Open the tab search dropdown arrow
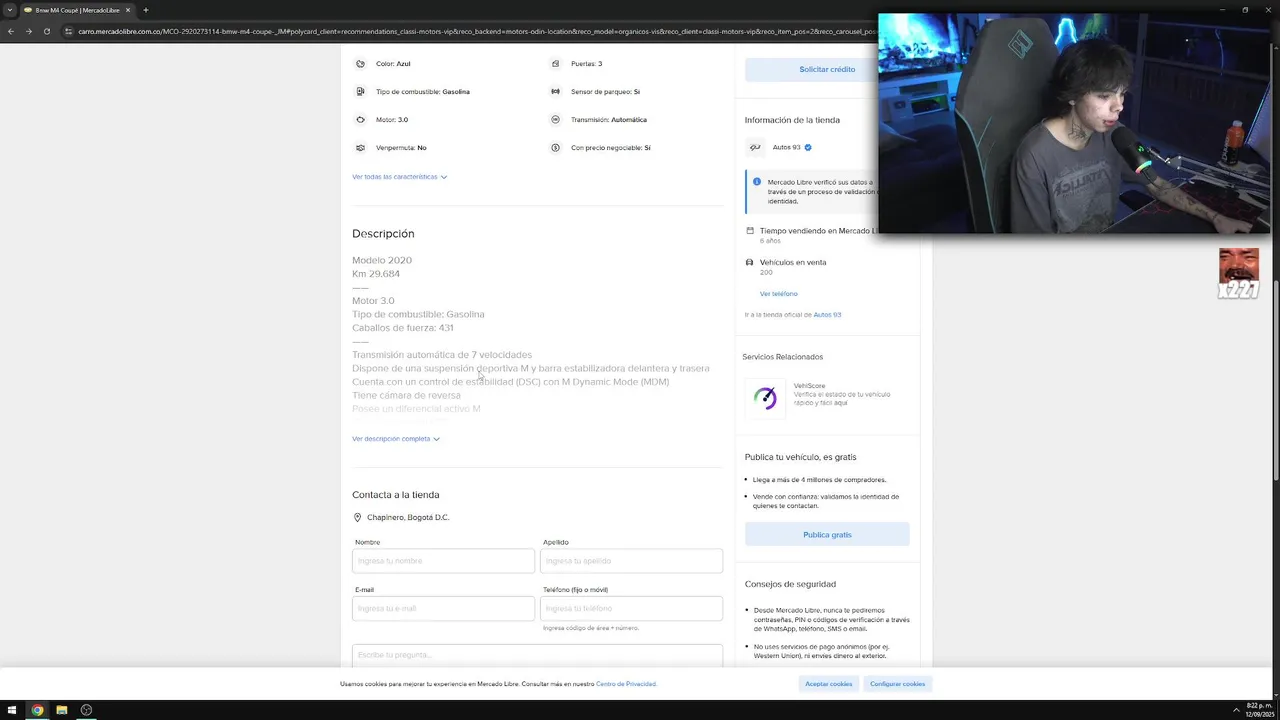1280x720 pixels. pyautogui.click(x=10, y=10)
